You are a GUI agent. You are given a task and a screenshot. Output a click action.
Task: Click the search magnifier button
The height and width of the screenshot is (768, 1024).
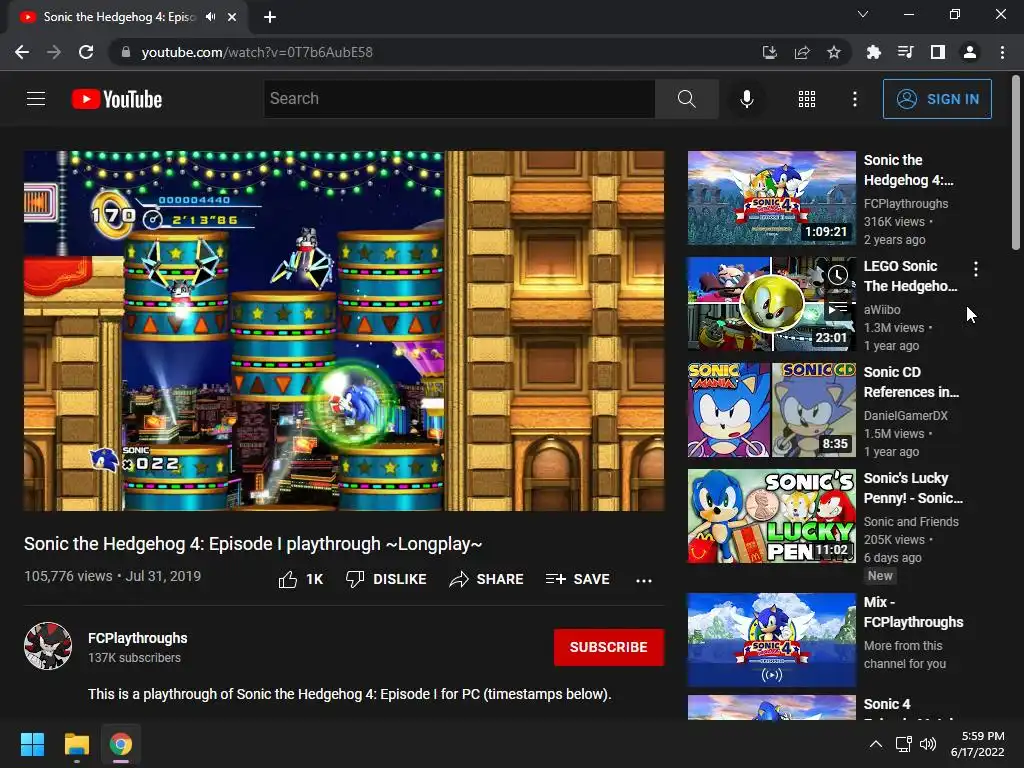click(686, 99)
